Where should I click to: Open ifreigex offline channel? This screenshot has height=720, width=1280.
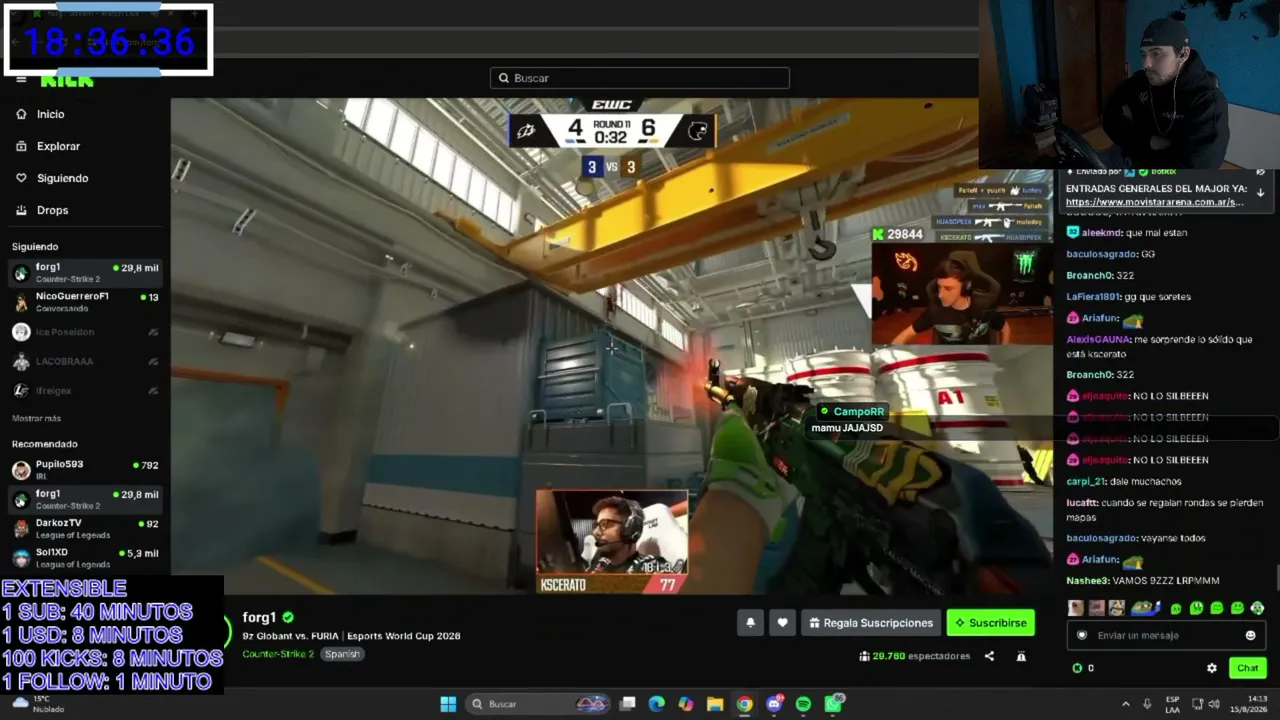(85, 390)
